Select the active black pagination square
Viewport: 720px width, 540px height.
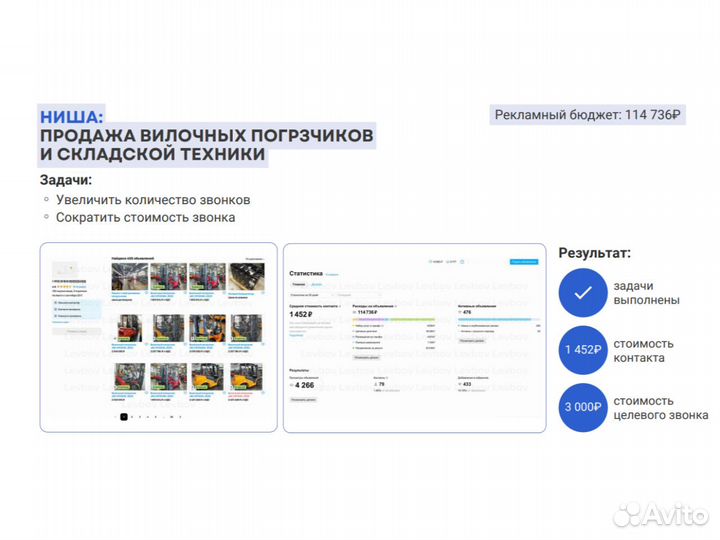124,417
